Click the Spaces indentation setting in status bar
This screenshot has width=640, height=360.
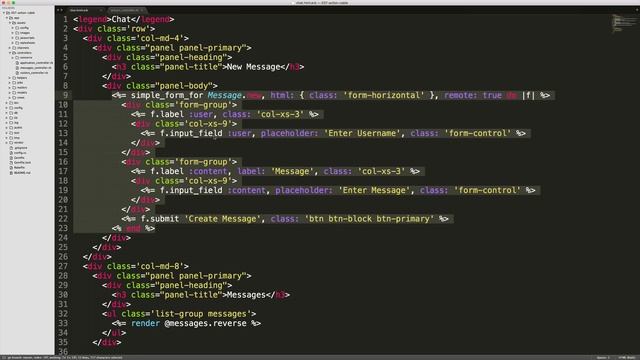(x=603, y=358)
